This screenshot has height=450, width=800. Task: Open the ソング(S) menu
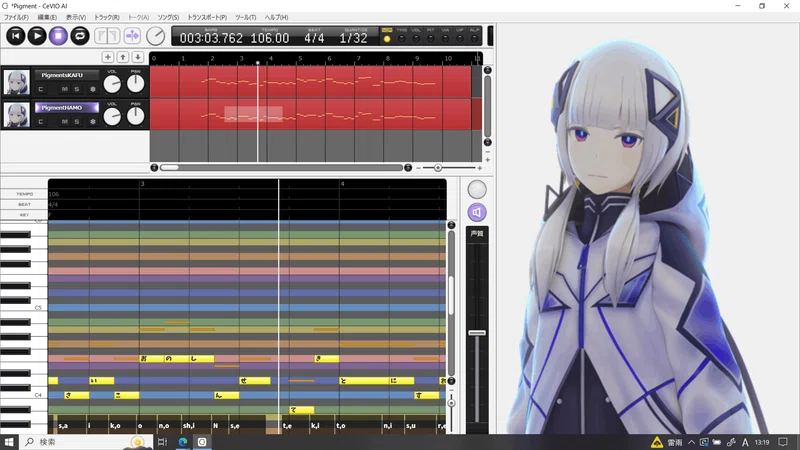click(x=168, y=17)
